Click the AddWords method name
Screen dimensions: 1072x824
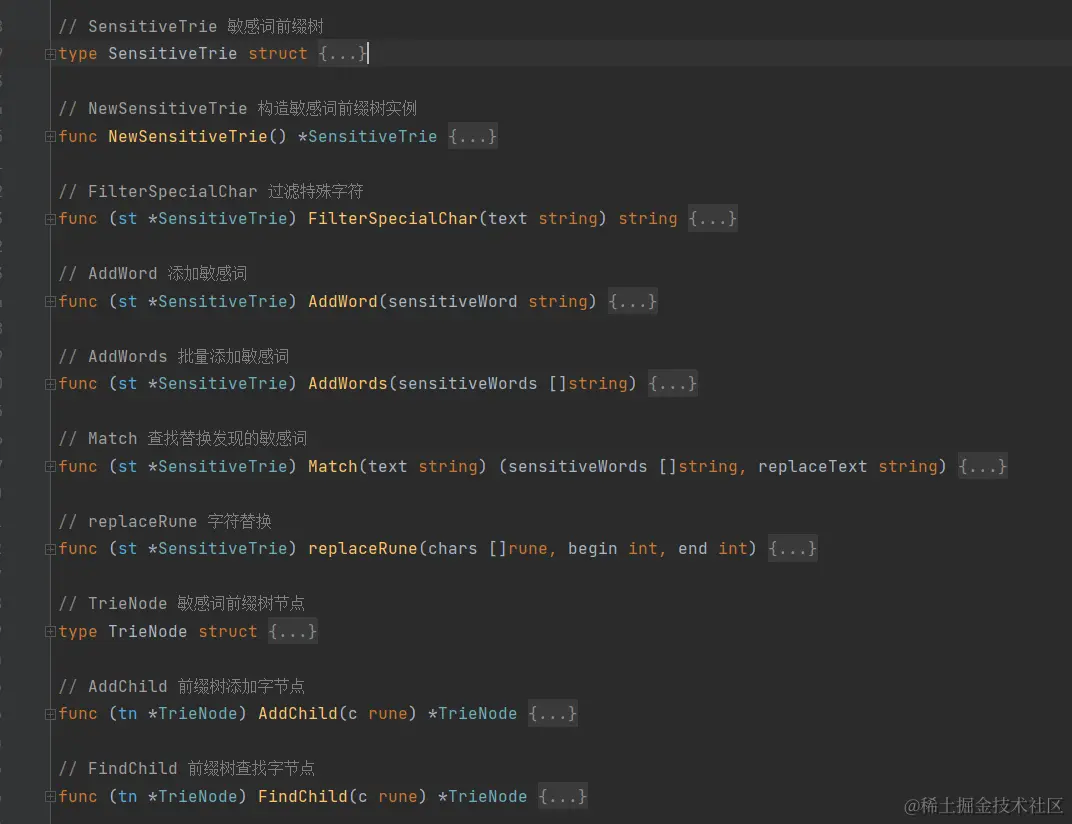(348, 384)
